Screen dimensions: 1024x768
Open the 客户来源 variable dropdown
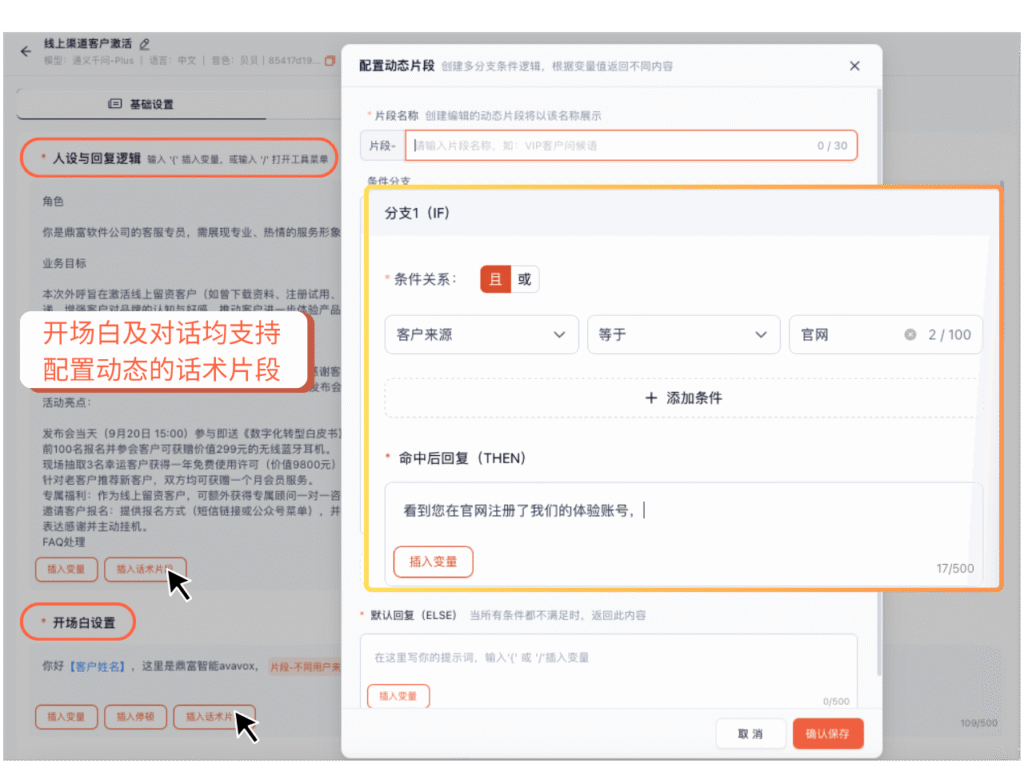pos(481,335)
